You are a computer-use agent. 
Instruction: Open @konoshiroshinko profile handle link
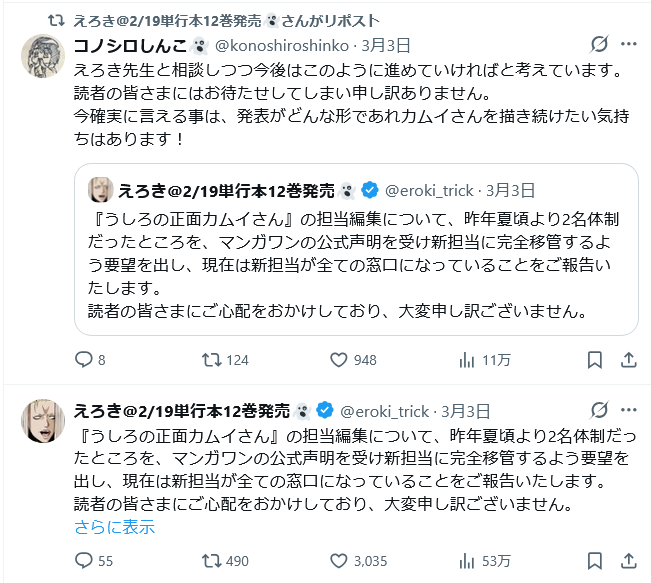pos(282,47)
